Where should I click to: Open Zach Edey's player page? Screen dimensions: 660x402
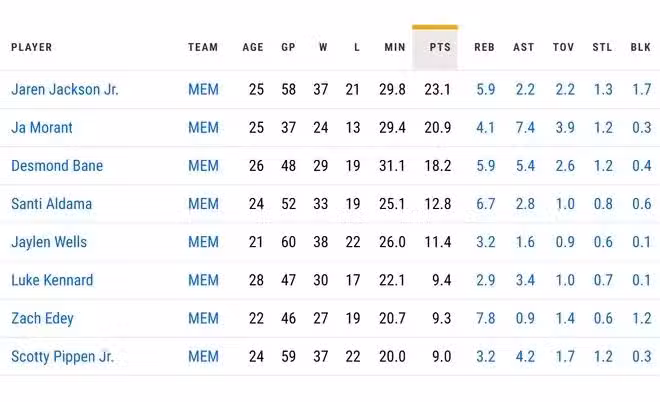click(x=42, y=318)
